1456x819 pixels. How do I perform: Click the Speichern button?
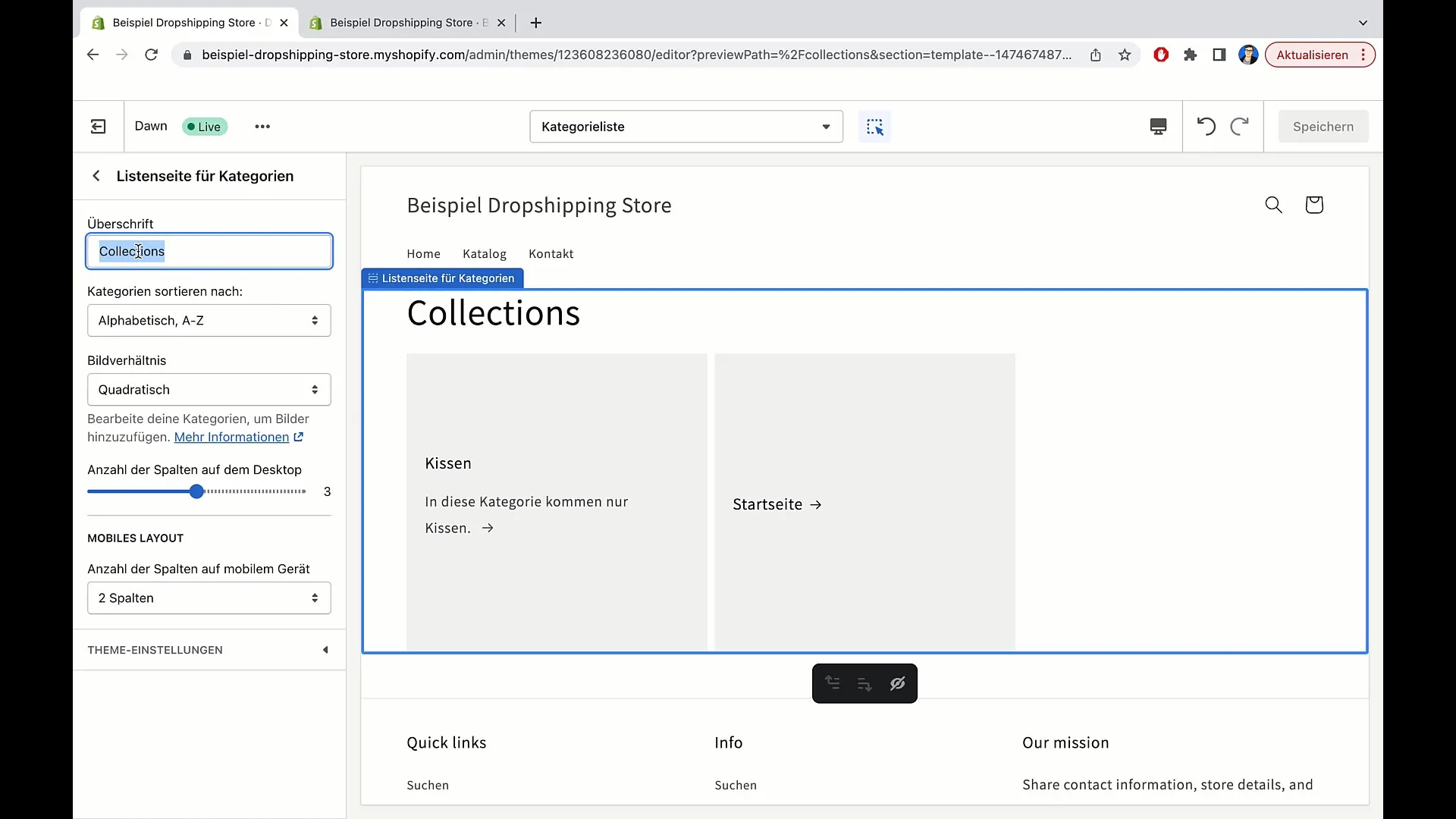point(1323,127)
